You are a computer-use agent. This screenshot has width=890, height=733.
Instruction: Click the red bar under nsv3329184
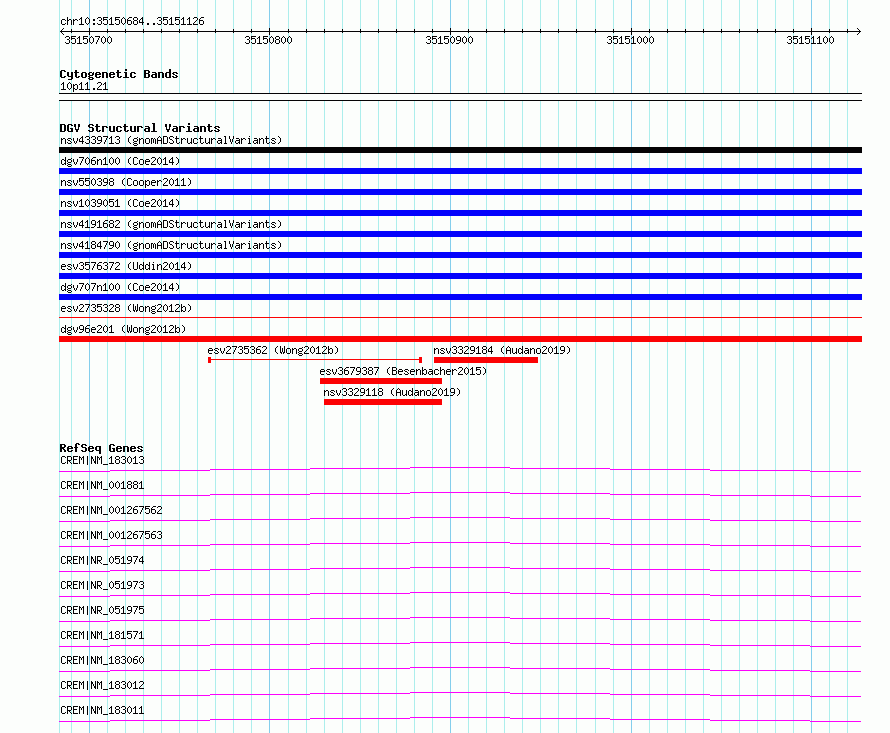(486, 360)
